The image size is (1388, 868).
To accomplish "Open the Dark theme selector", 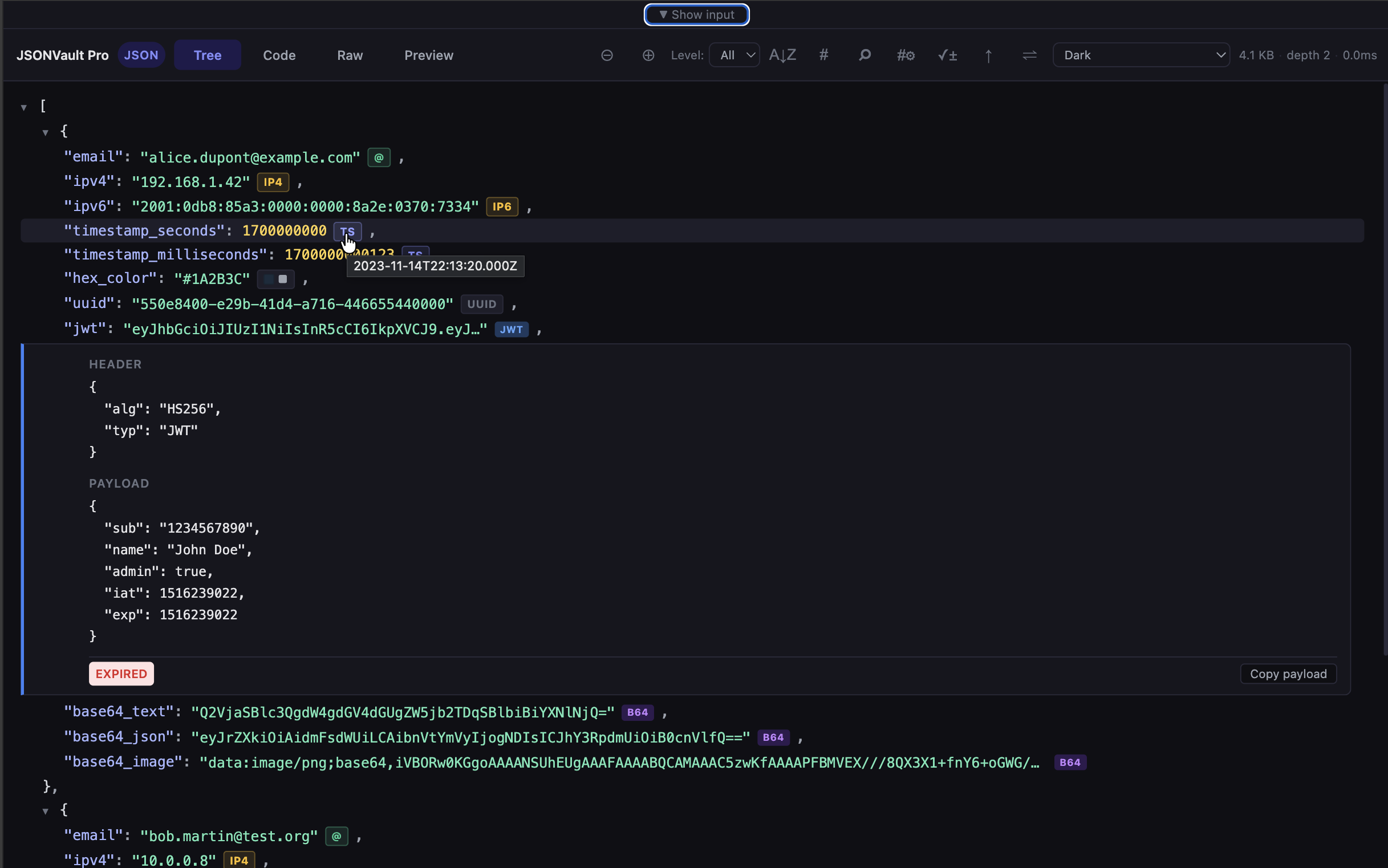I will coord(1141,55).
